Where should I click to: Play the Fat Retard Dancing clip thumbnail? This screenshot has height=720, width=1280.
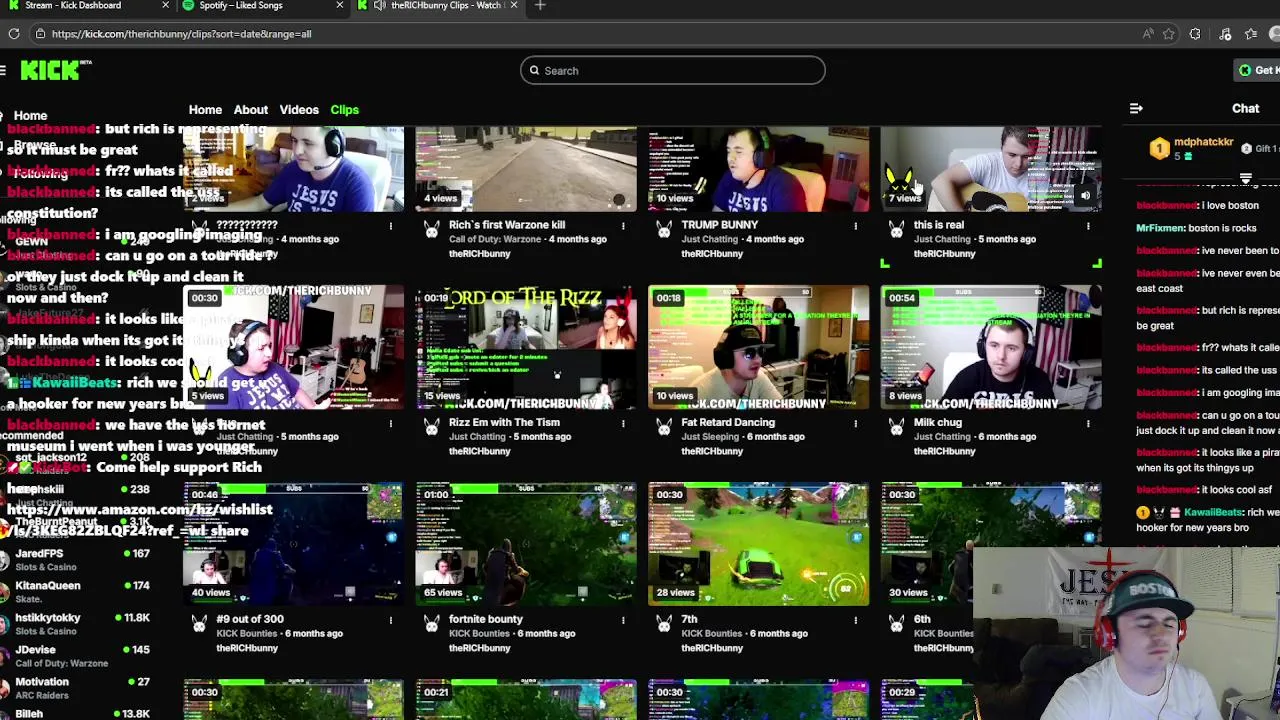pos(758,347)
